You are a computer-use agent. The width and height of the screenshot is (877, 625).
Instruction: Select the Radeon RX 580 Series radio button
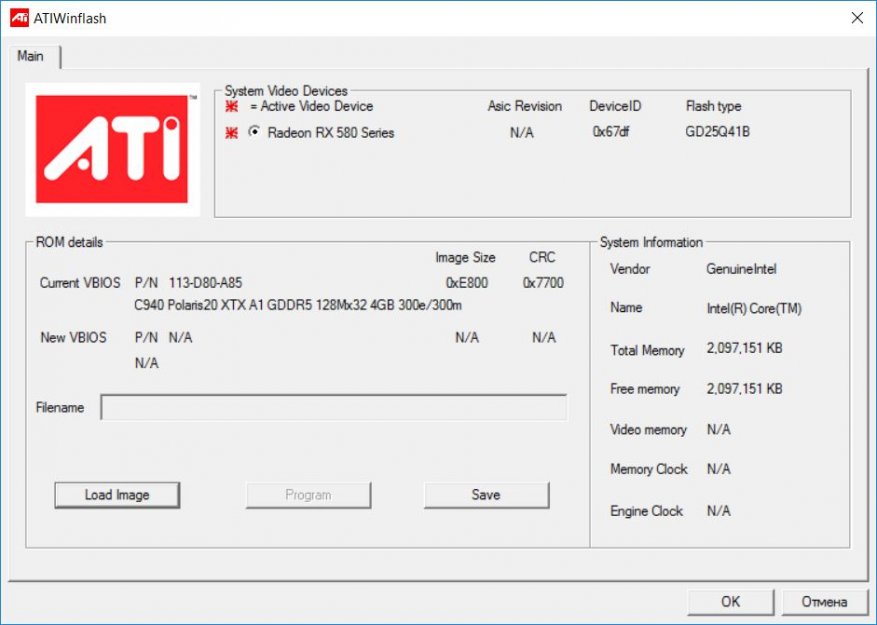point(254,132)
